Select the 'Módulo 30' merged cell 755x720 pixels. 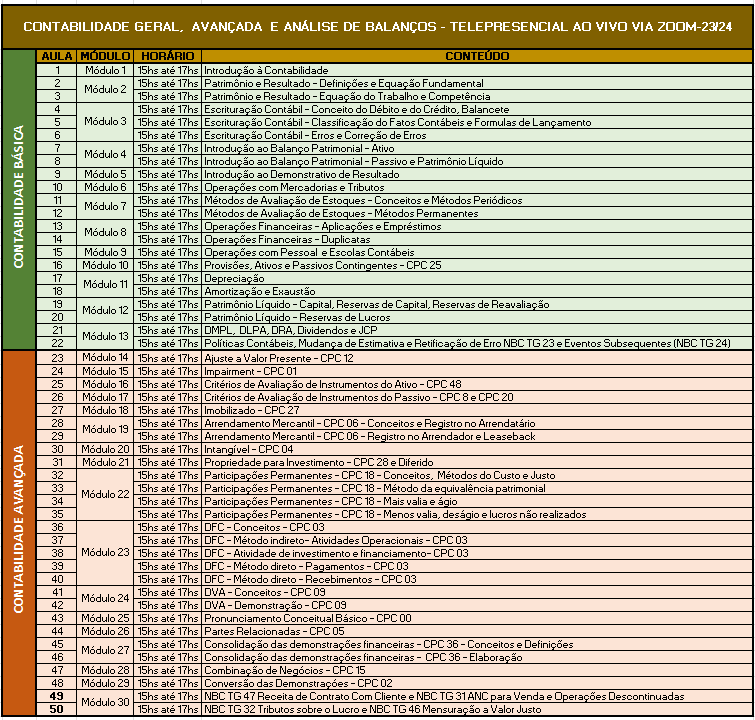(105, 703)
